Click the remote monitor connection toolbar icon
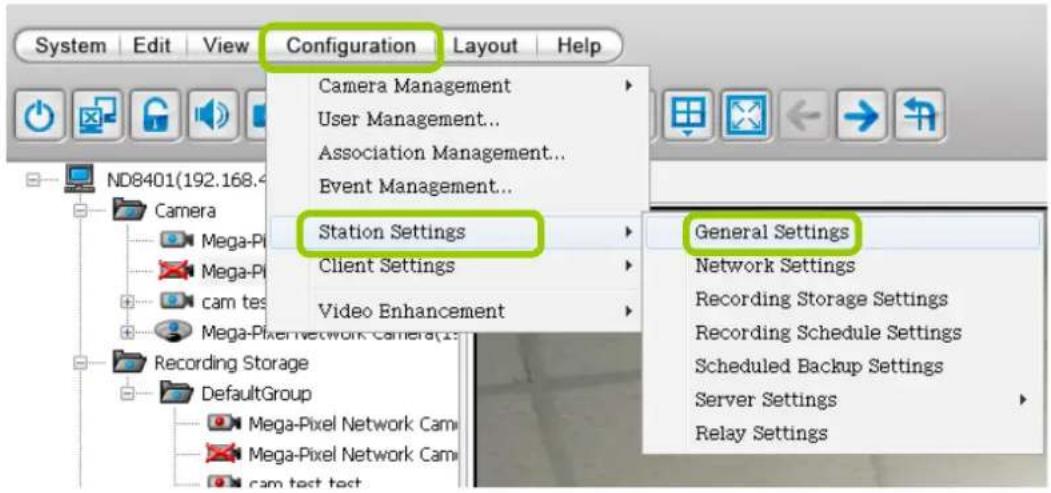 pos(99,115)
